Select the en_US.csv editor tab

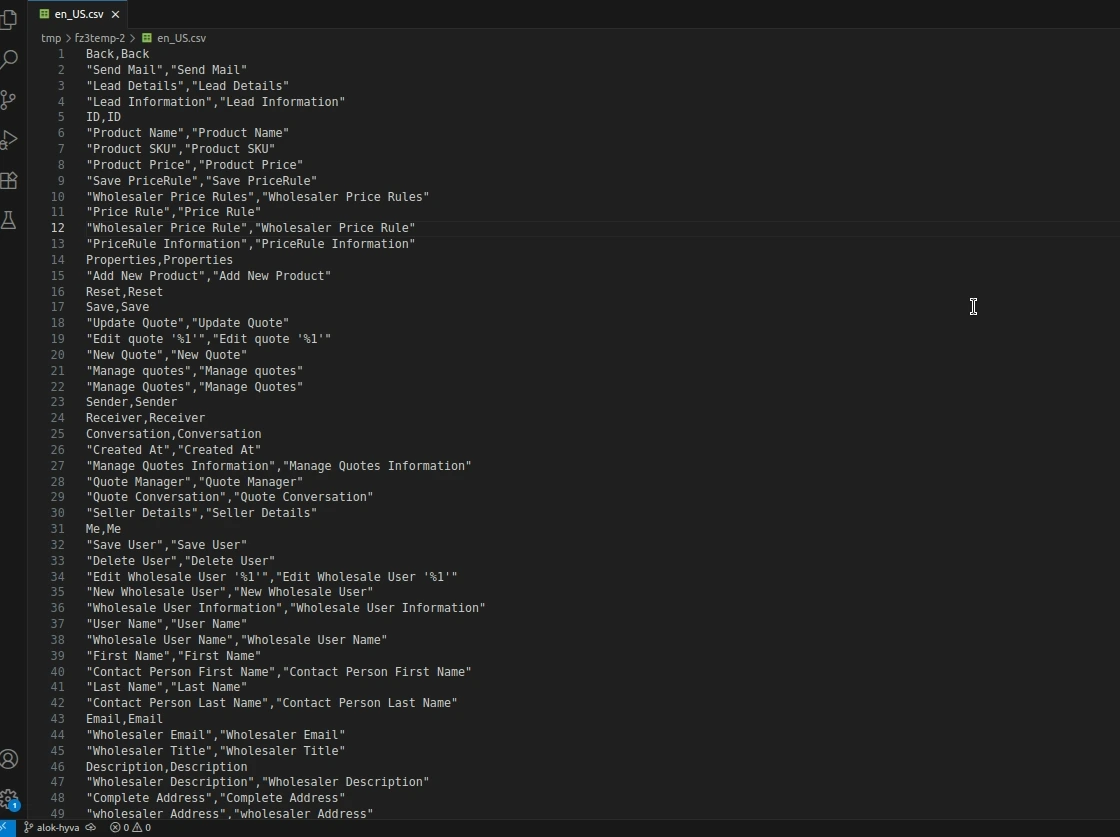coord(77,14)
